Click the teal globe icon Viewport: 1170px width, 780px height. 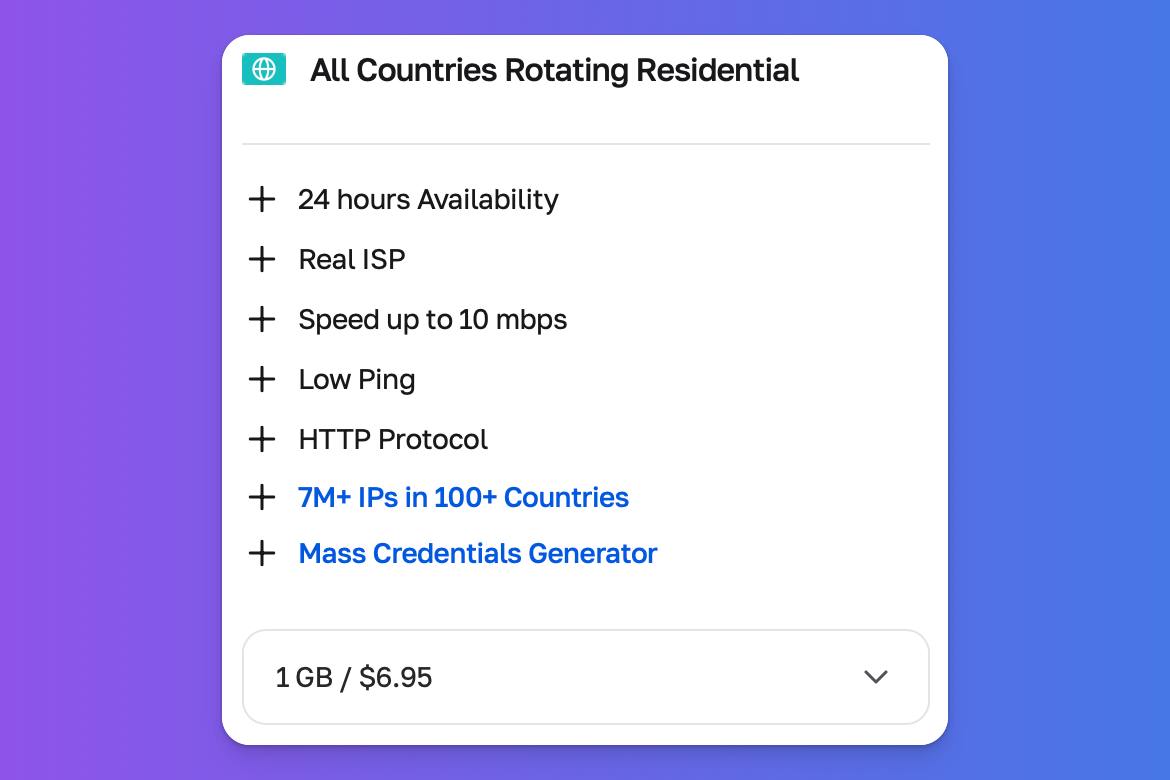tap(263, 69)
